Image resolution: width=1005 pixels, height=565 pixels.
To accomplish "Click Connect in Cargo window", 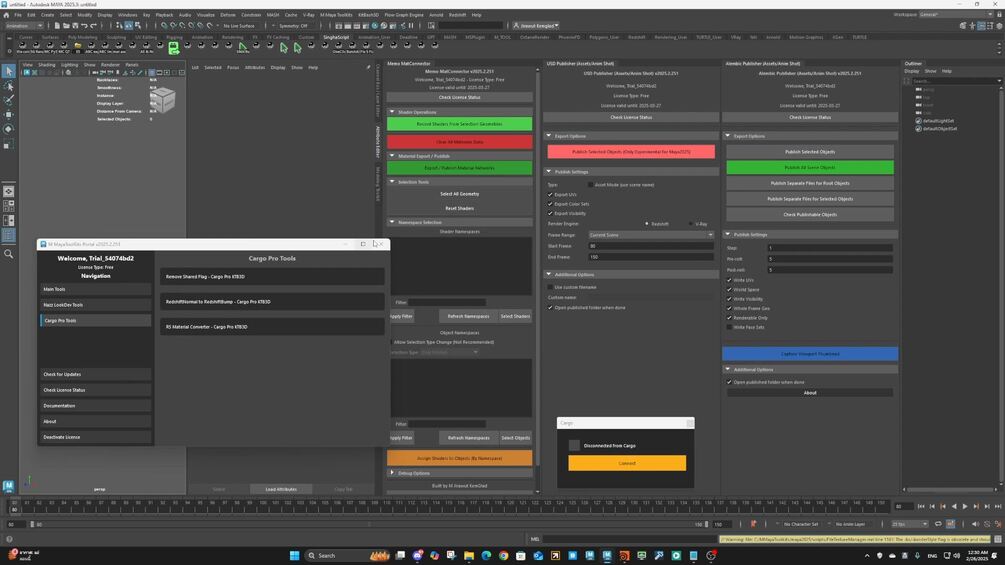I will 627,463.
